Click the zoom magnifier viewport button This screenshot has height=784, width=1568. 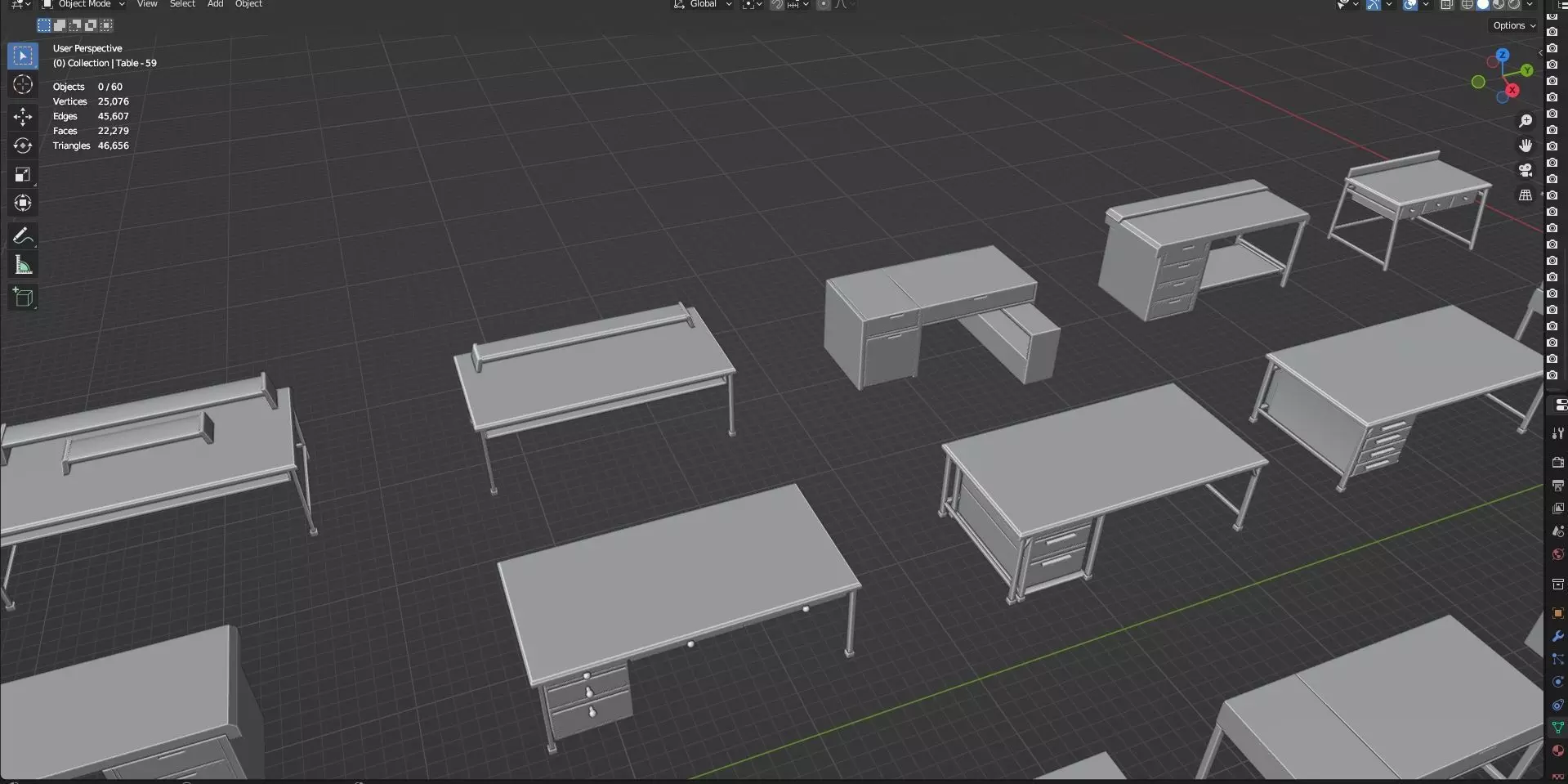pyautogui.click(x=1526, y=121)
